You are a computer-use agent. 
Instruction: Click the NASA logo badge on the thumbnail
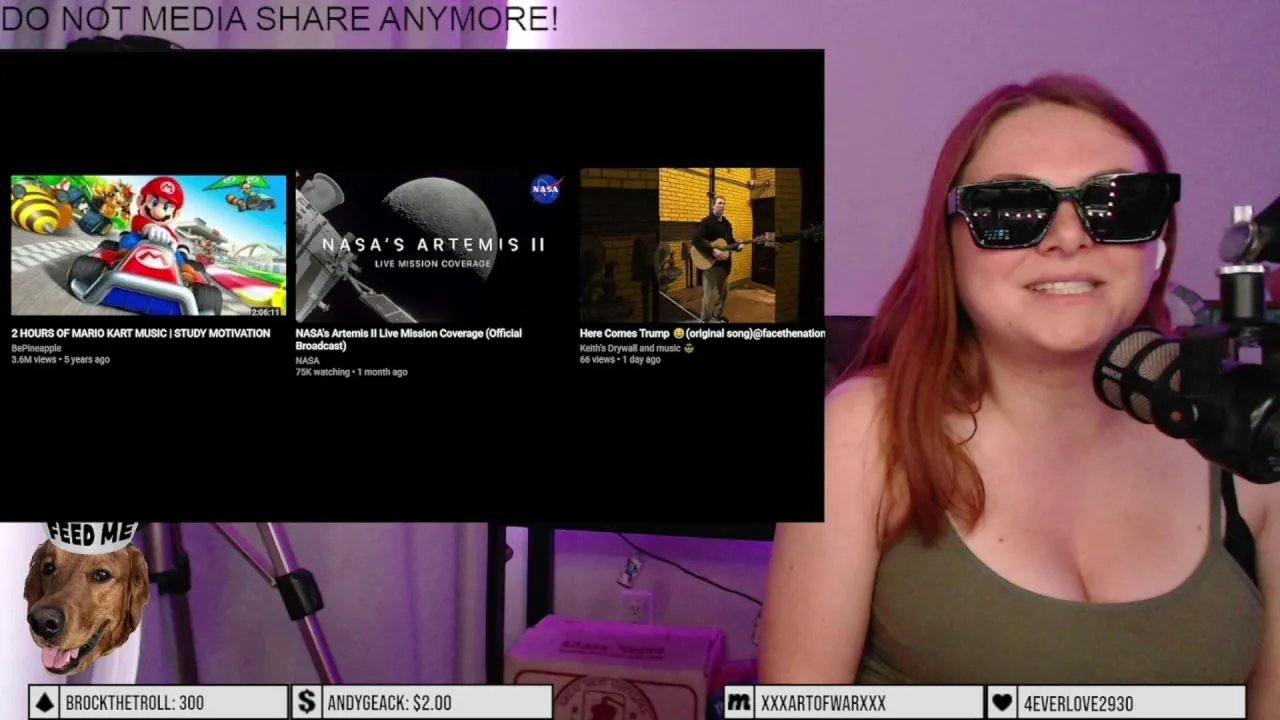(545, 188)
